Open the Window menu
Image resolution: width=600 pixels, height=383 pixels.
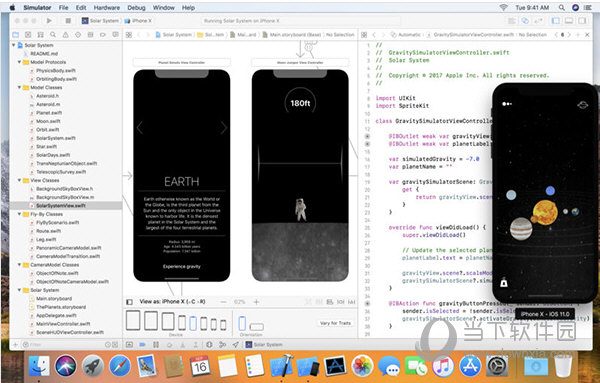[163, 8]
